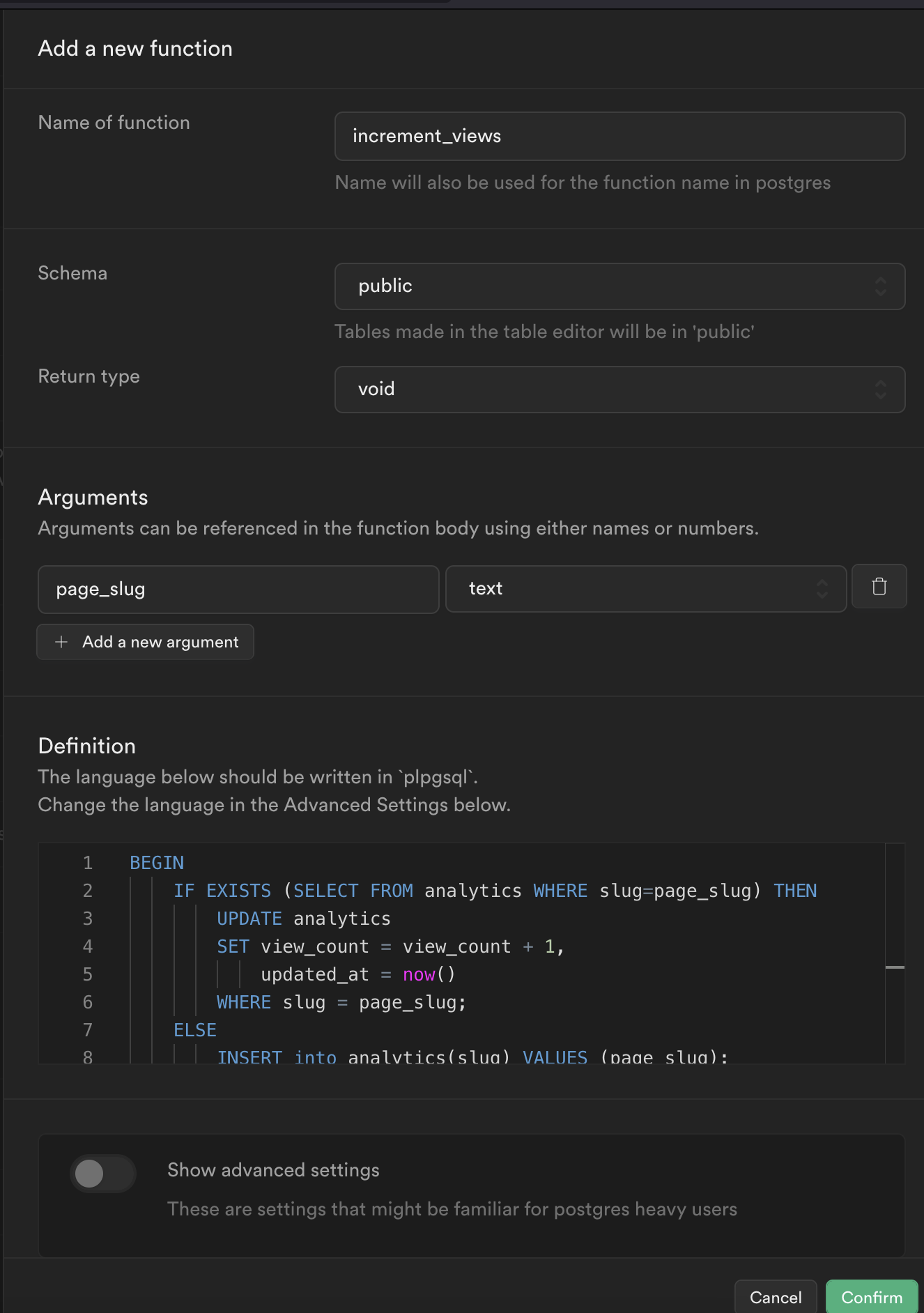Click the Name of function label
924x1313 pixels.
[x=114, y=123]
